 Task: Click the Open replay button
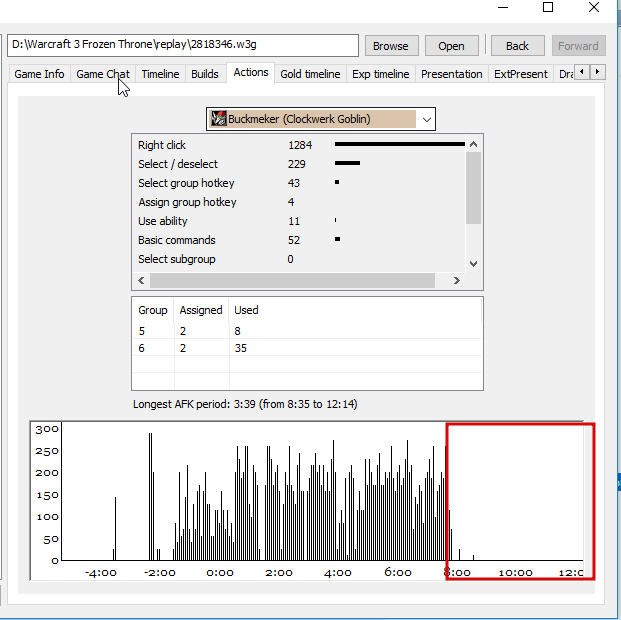click(451, 46)
